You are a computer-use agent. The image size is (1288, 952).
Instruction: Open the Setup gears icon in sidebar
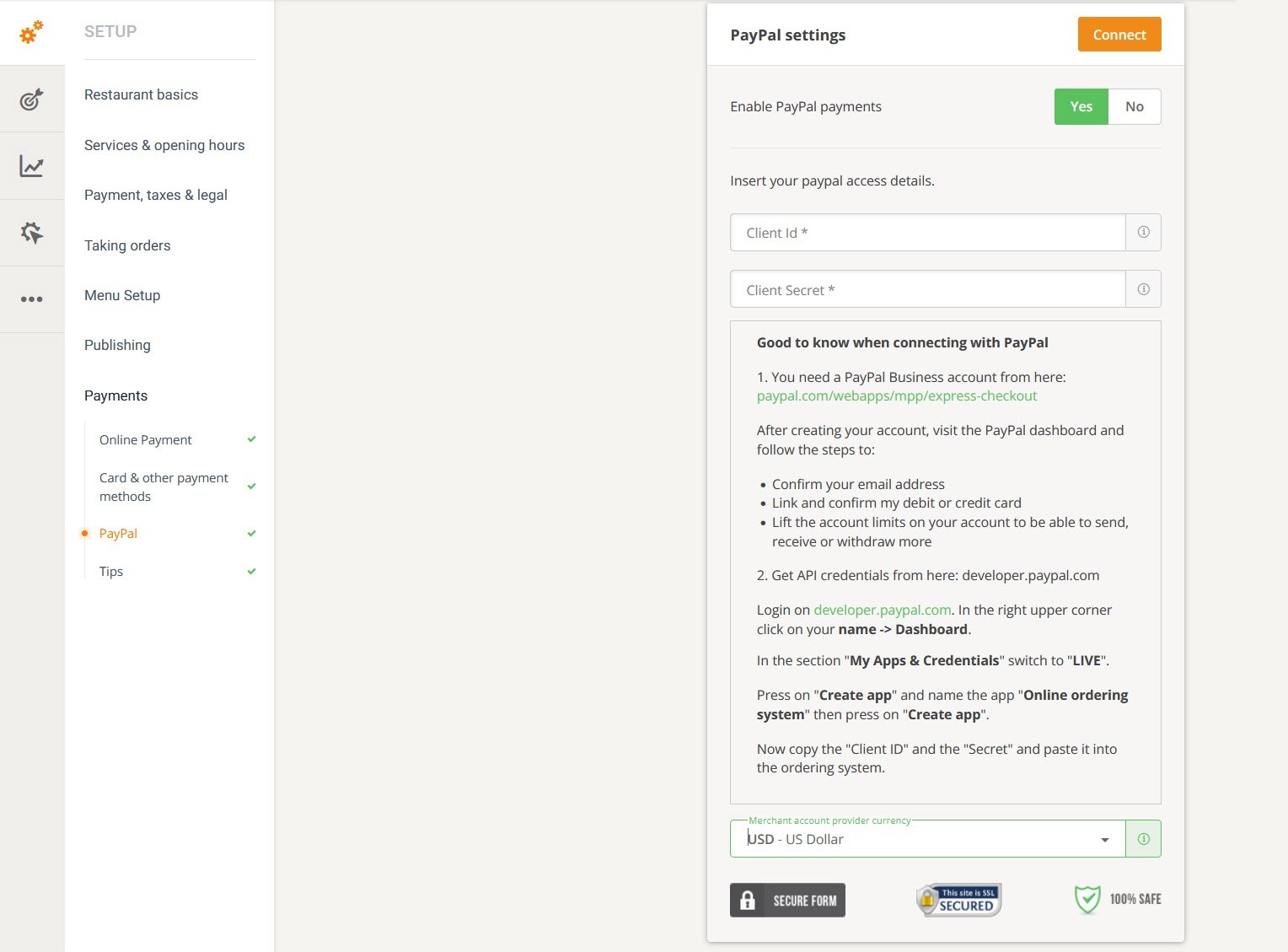[x=31, y=33]
